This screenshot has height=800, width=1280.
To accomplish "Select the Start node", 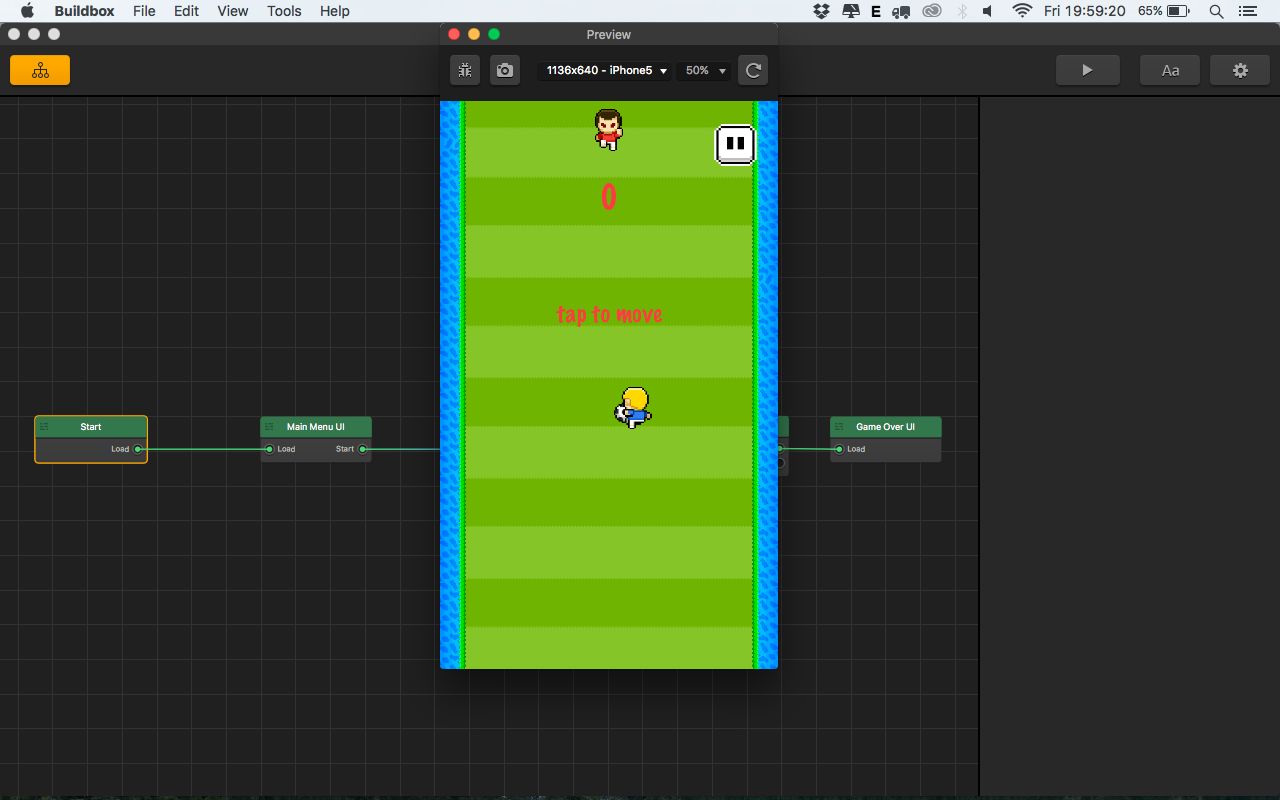I will [x=91, y=427].
